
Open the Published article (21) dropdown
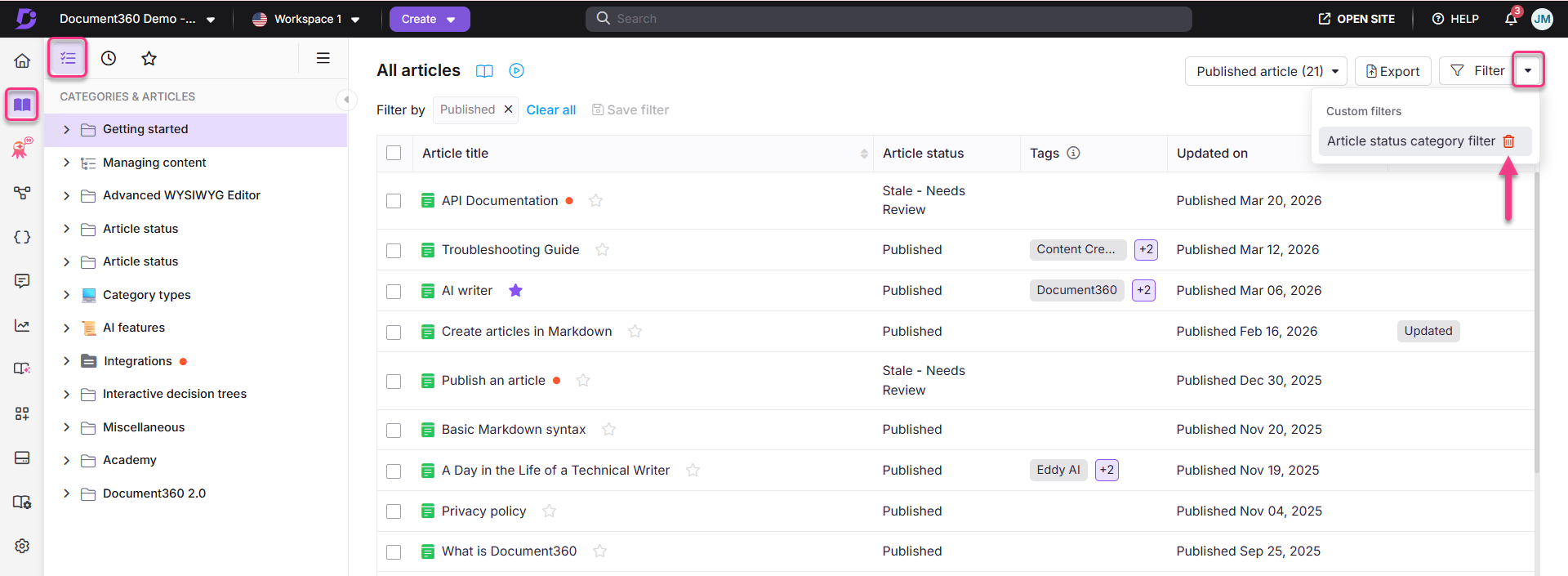coord(1266,71)
